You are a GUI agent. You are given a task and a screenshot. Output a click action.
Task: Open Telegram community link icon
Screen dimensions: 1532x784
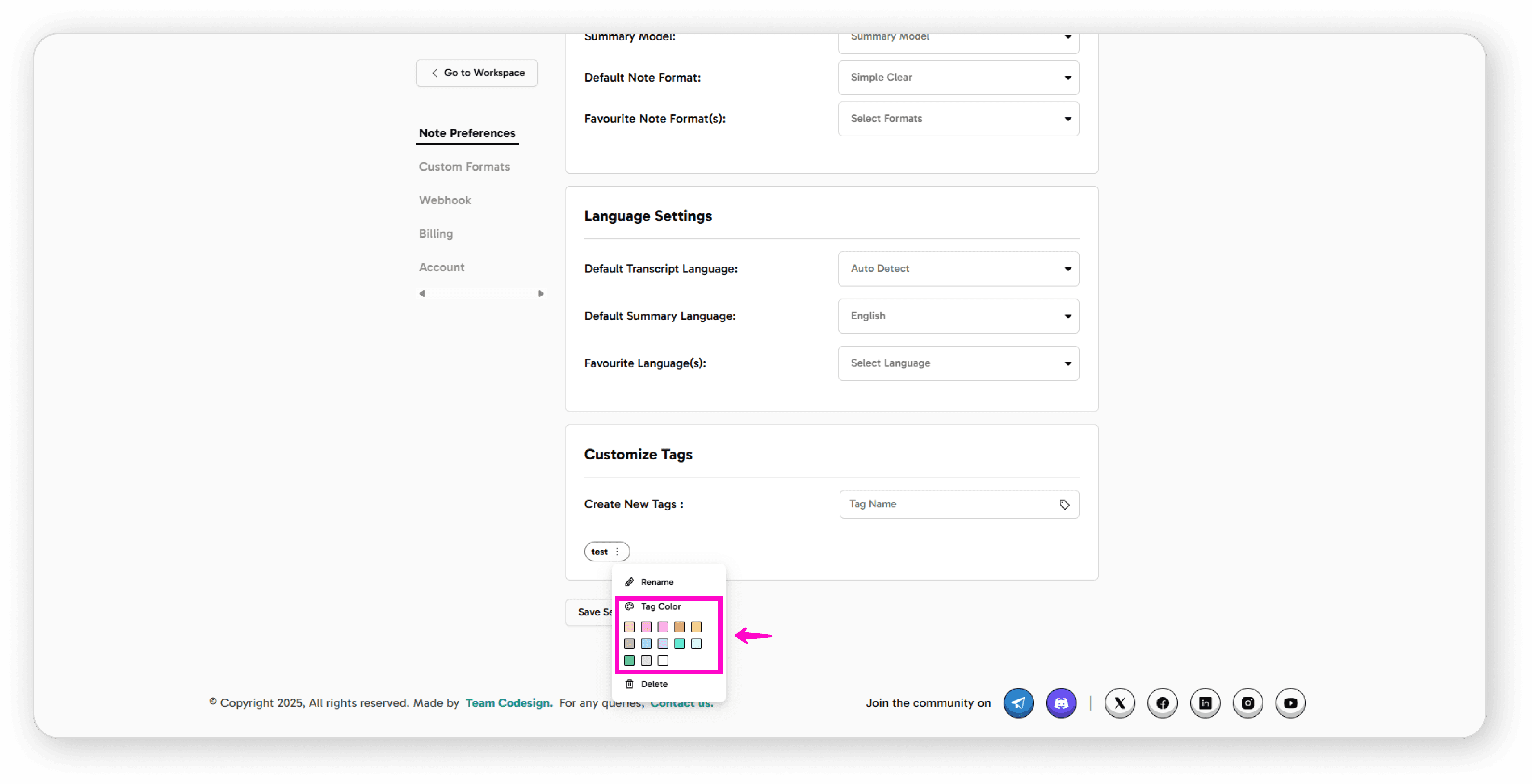click(x=1018, y=703)
